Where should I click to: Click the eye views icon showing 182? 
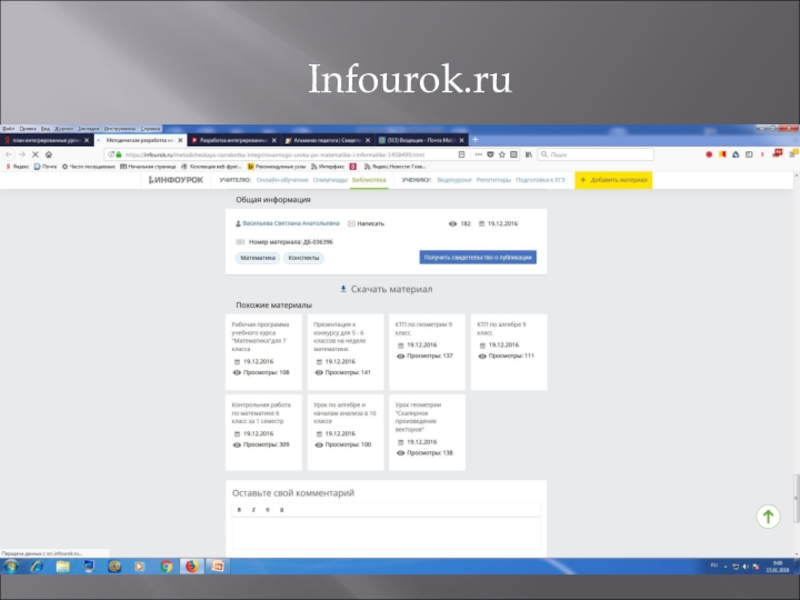453,223
